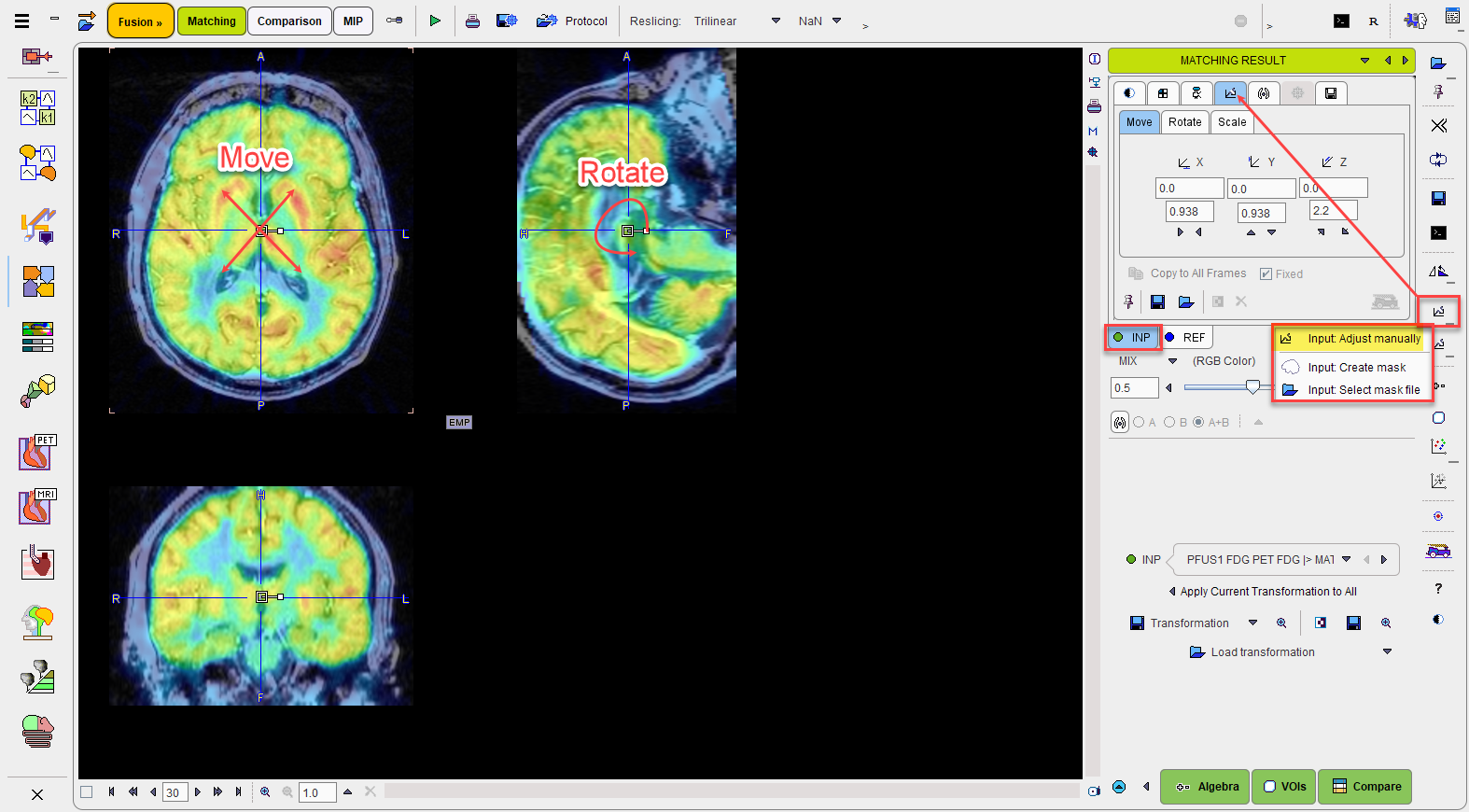The height and width of the screenshot is (812, 1469).
Task: Open the hamburger main menu
Action: [x=22, y=21]
